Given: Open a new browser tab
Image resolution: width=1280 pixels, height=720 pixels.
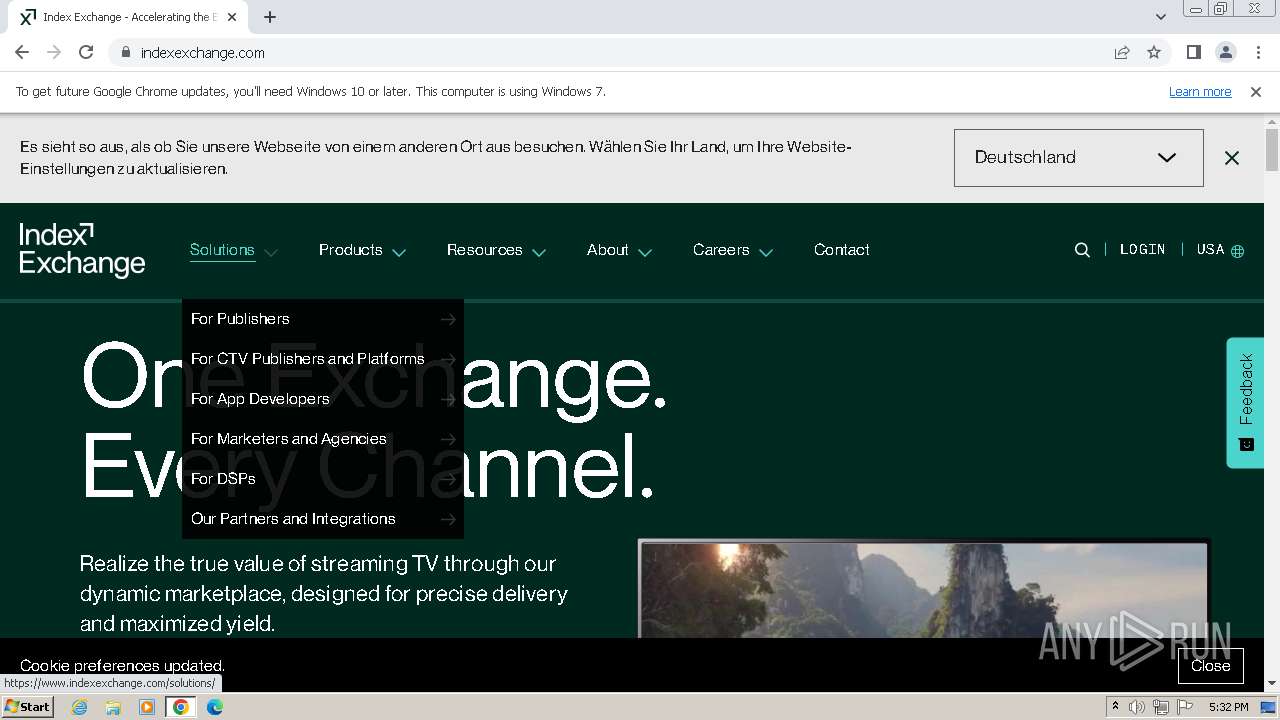Looking at the screenshot, I should pos(270,17).
